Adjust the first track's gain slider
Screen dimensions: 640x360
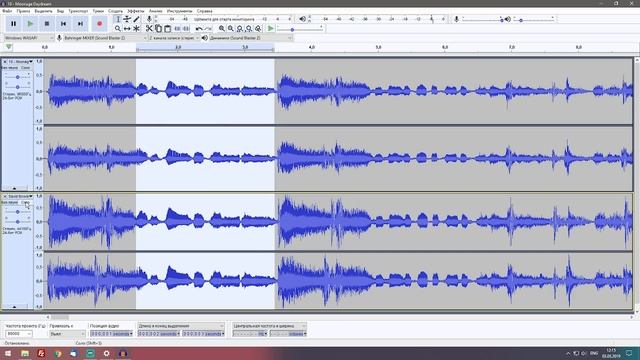[18, 77]
